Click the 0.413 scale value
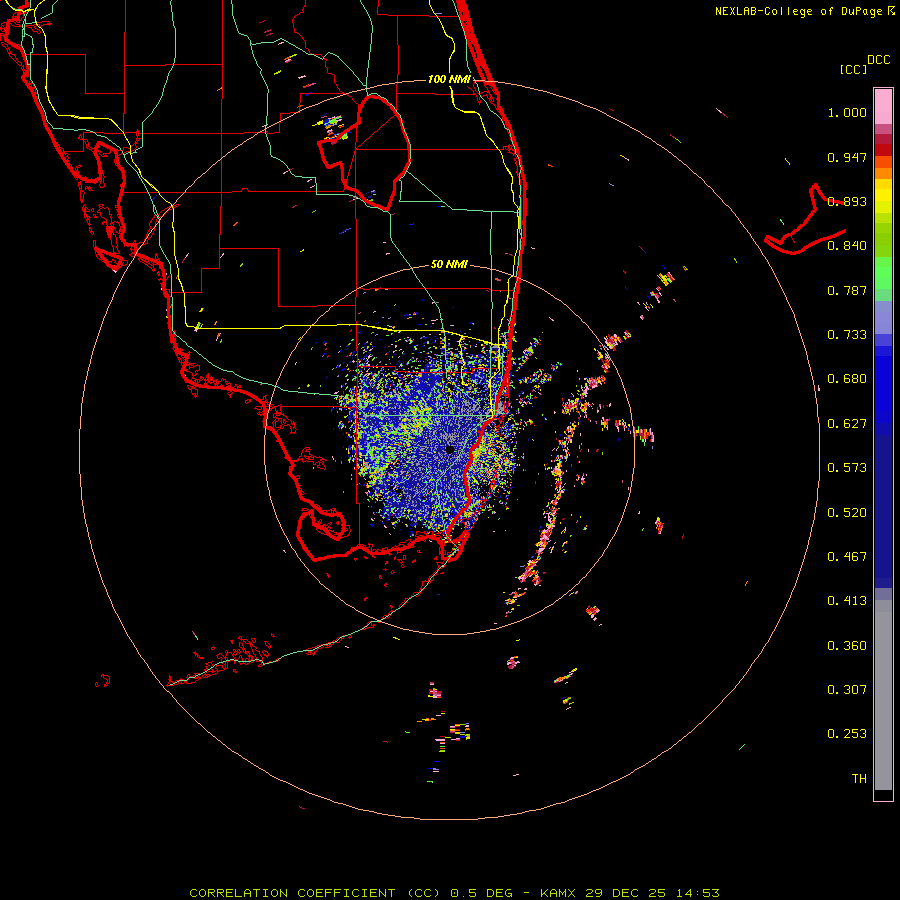The height and width of the screenshot is (900, 900). tap(847, 601)
